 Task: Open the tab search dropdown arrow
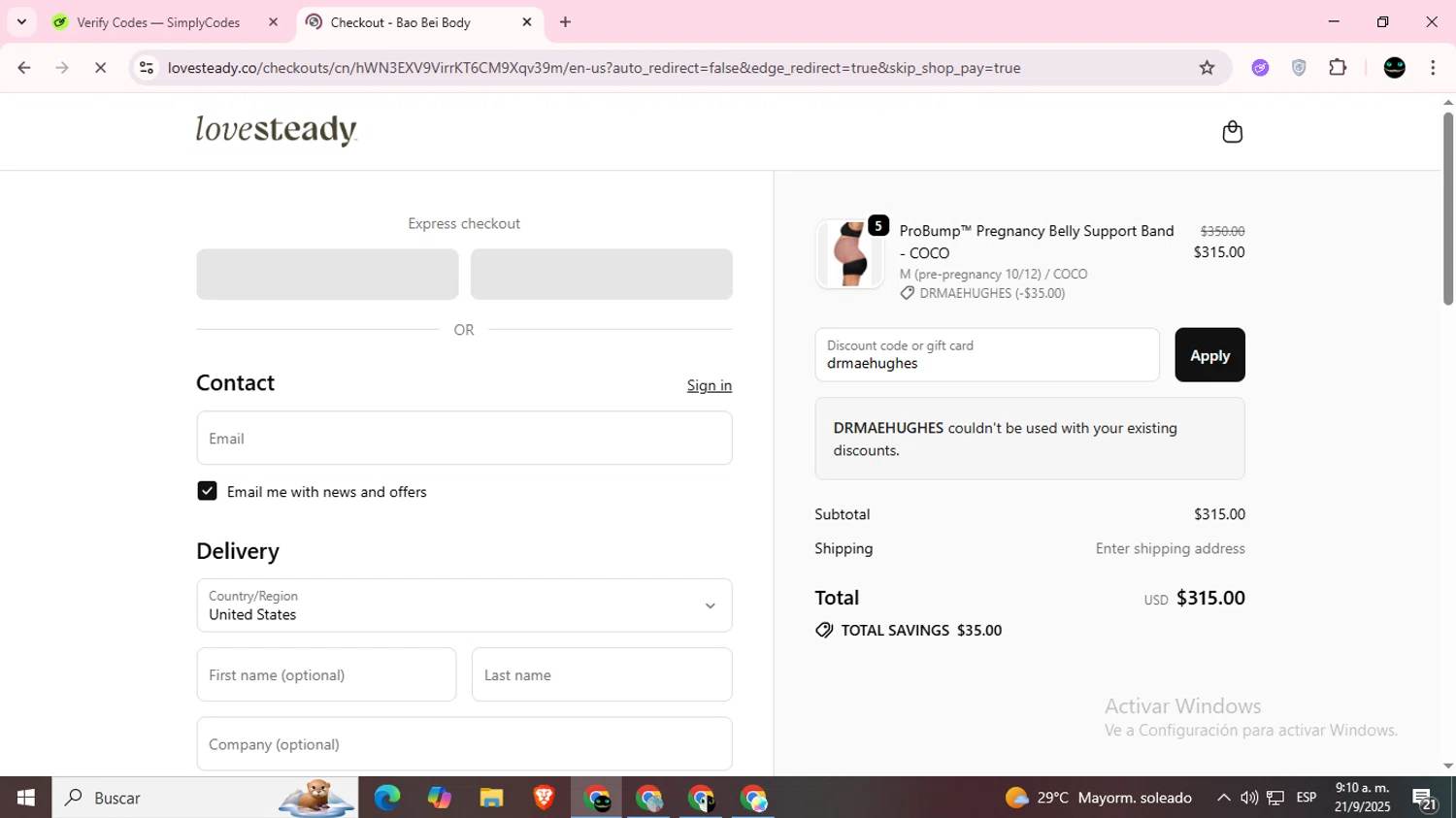[x=21, y=21]
